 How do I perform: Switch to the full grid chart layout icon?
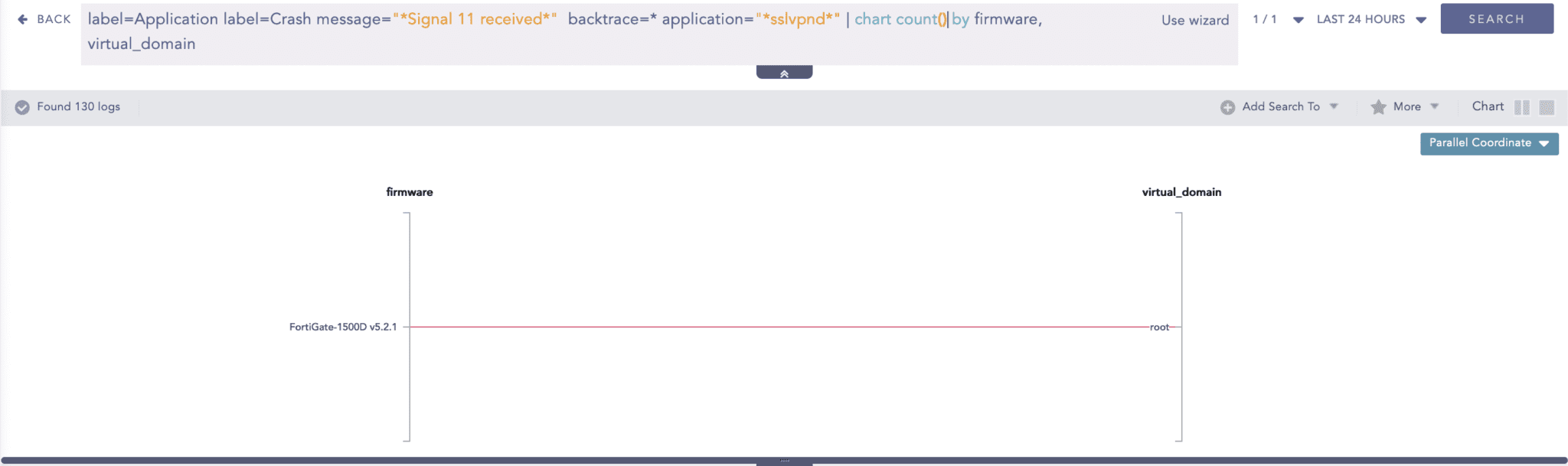1547,107
